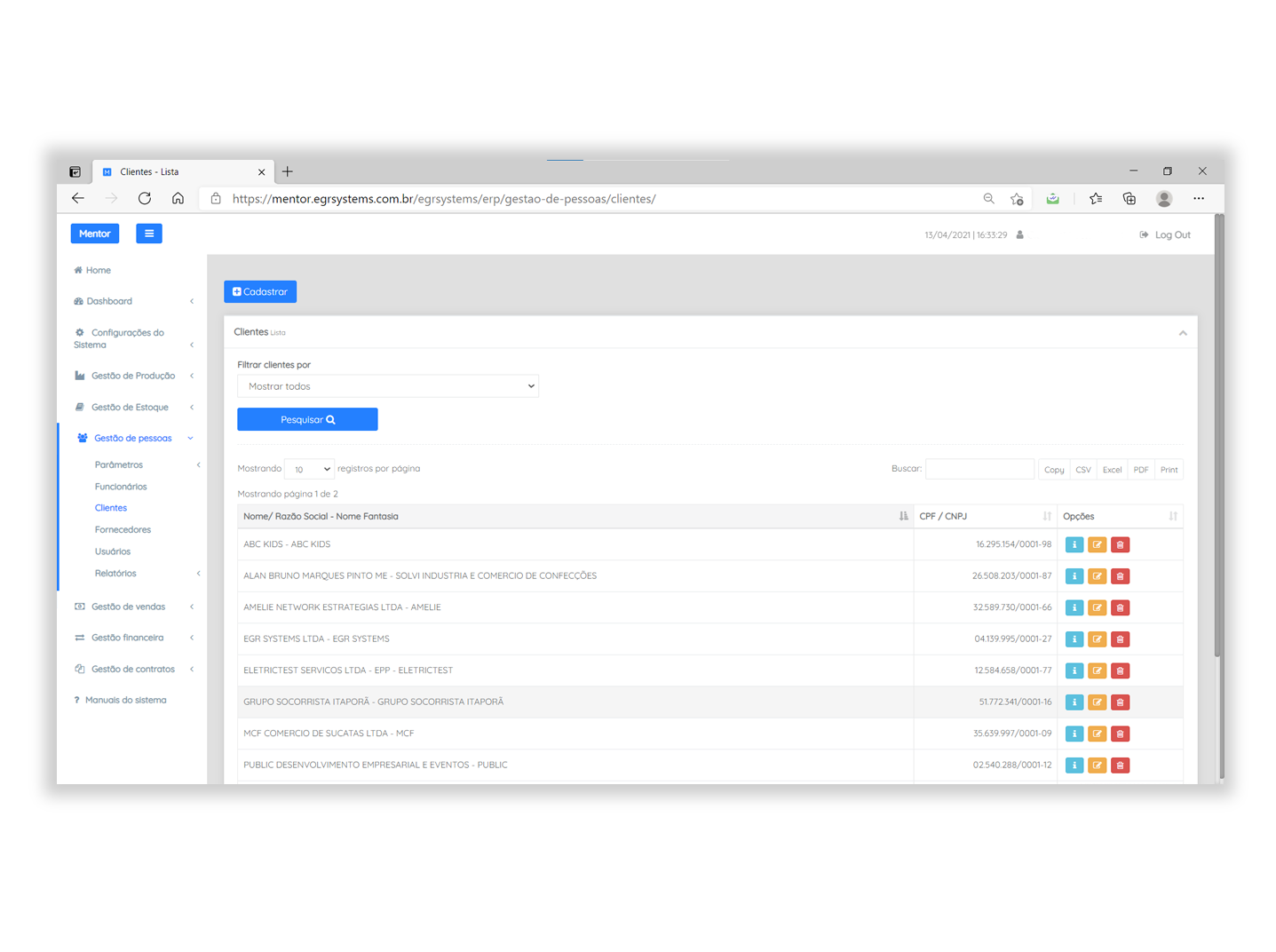1276x952 pixels.
Task: Expand Gestão de vendas menu
Action: [x=133, y=607]
